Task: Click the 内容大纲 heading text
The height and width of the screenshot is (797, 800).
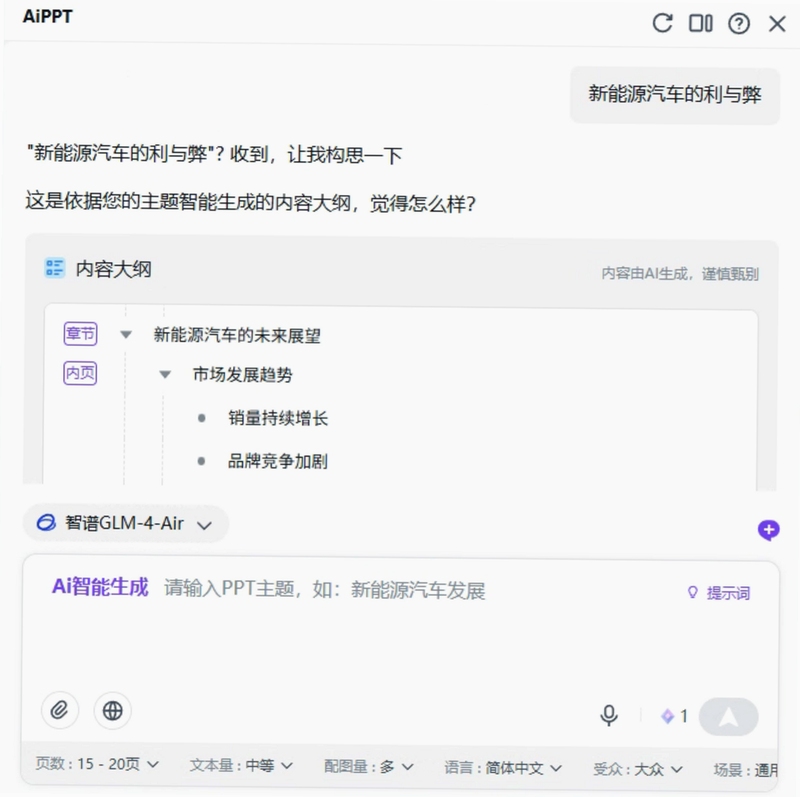Action: [x=113, y=269]
